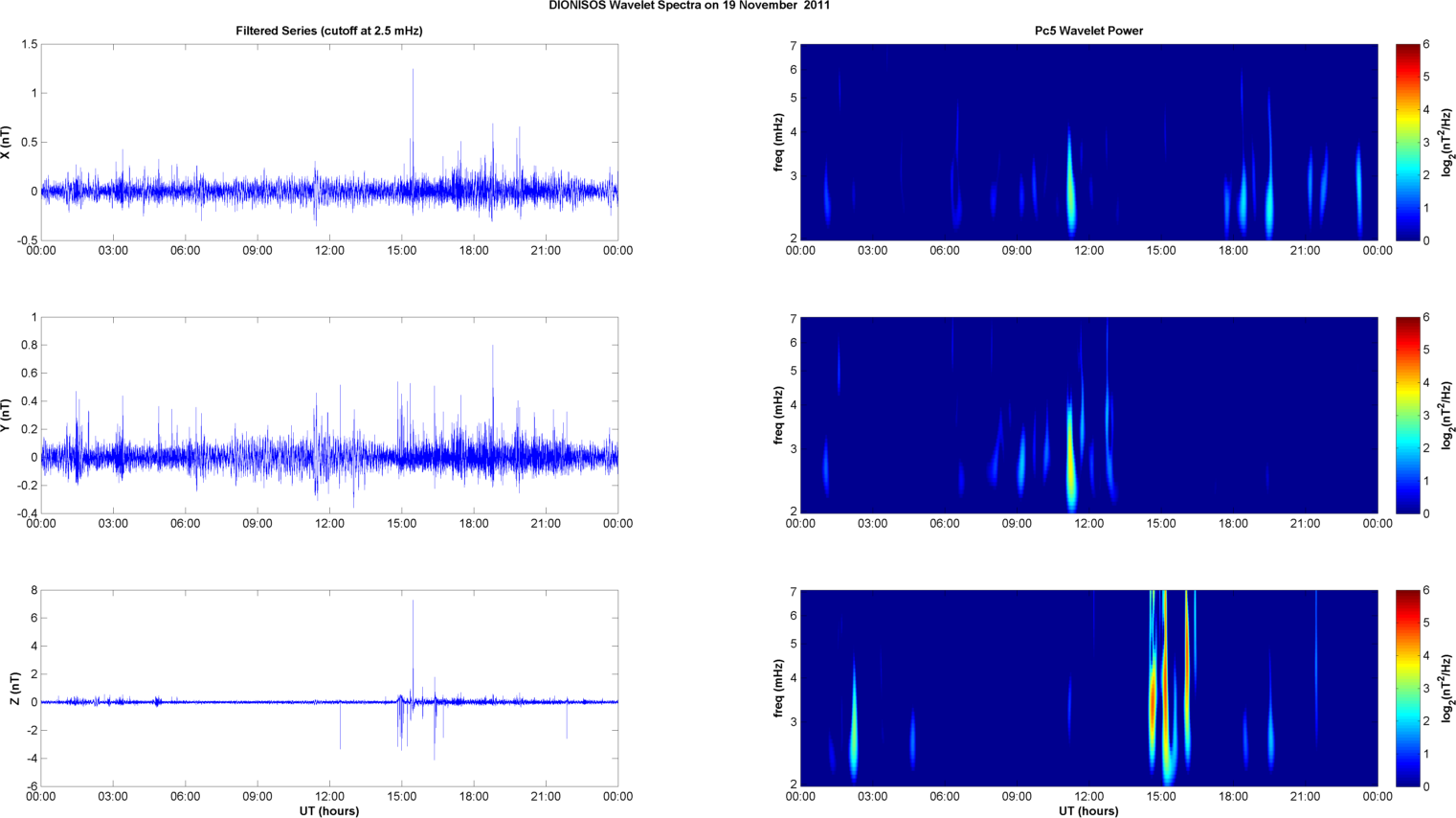Click the bottom wavelet plot's colorbar

click(1407, 688)
